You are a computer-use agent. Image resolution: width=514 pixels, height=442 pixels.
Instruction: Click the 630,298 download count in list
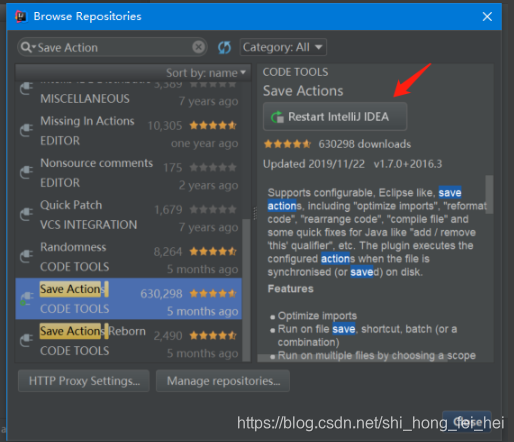[161, 294]
